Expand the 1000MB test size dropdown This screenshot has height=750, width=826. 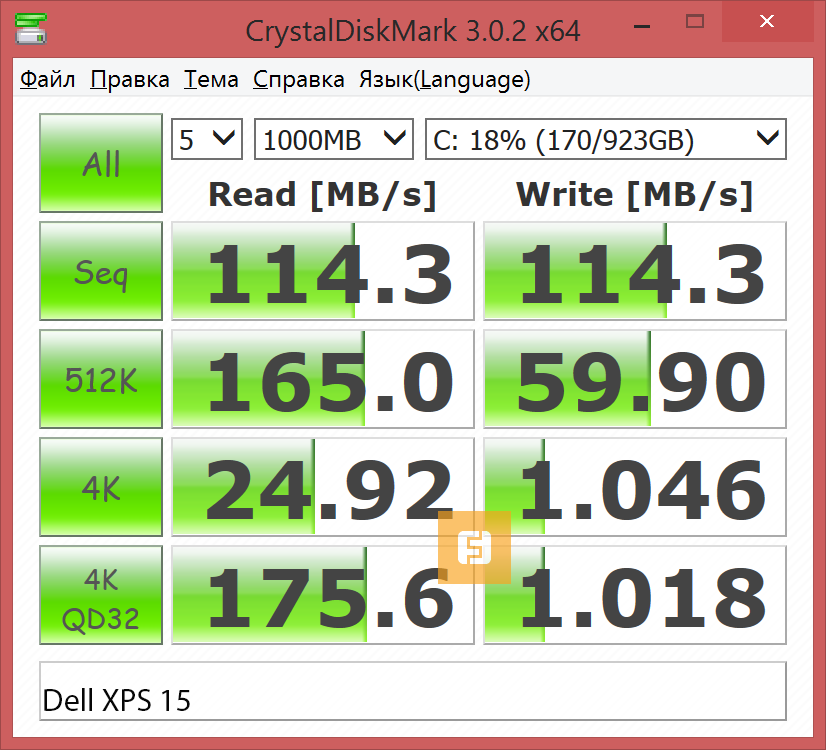(x=334, y=140)
